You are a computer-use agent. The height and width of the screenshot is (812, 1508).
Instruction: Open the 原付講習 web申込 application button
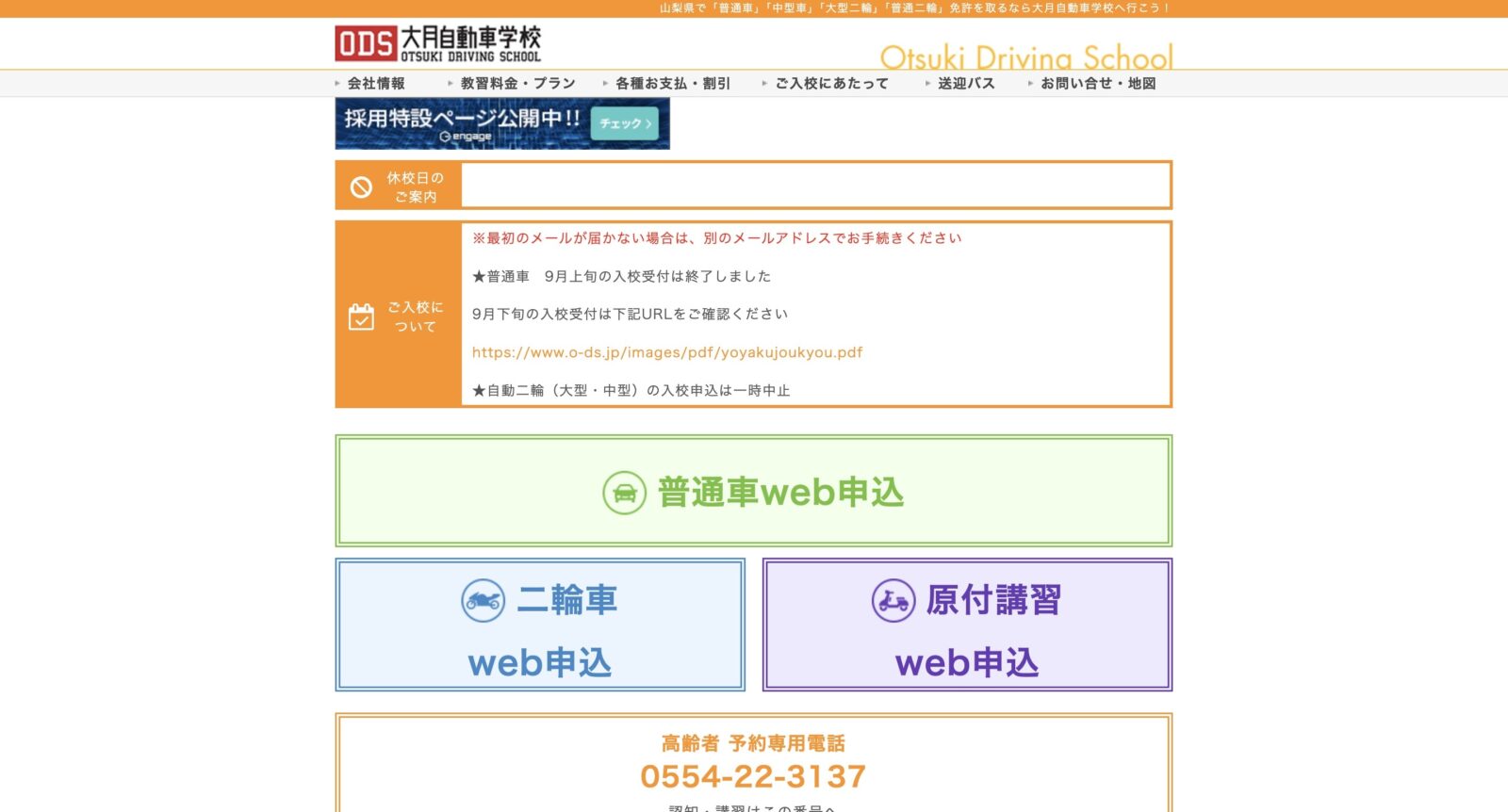967,625
